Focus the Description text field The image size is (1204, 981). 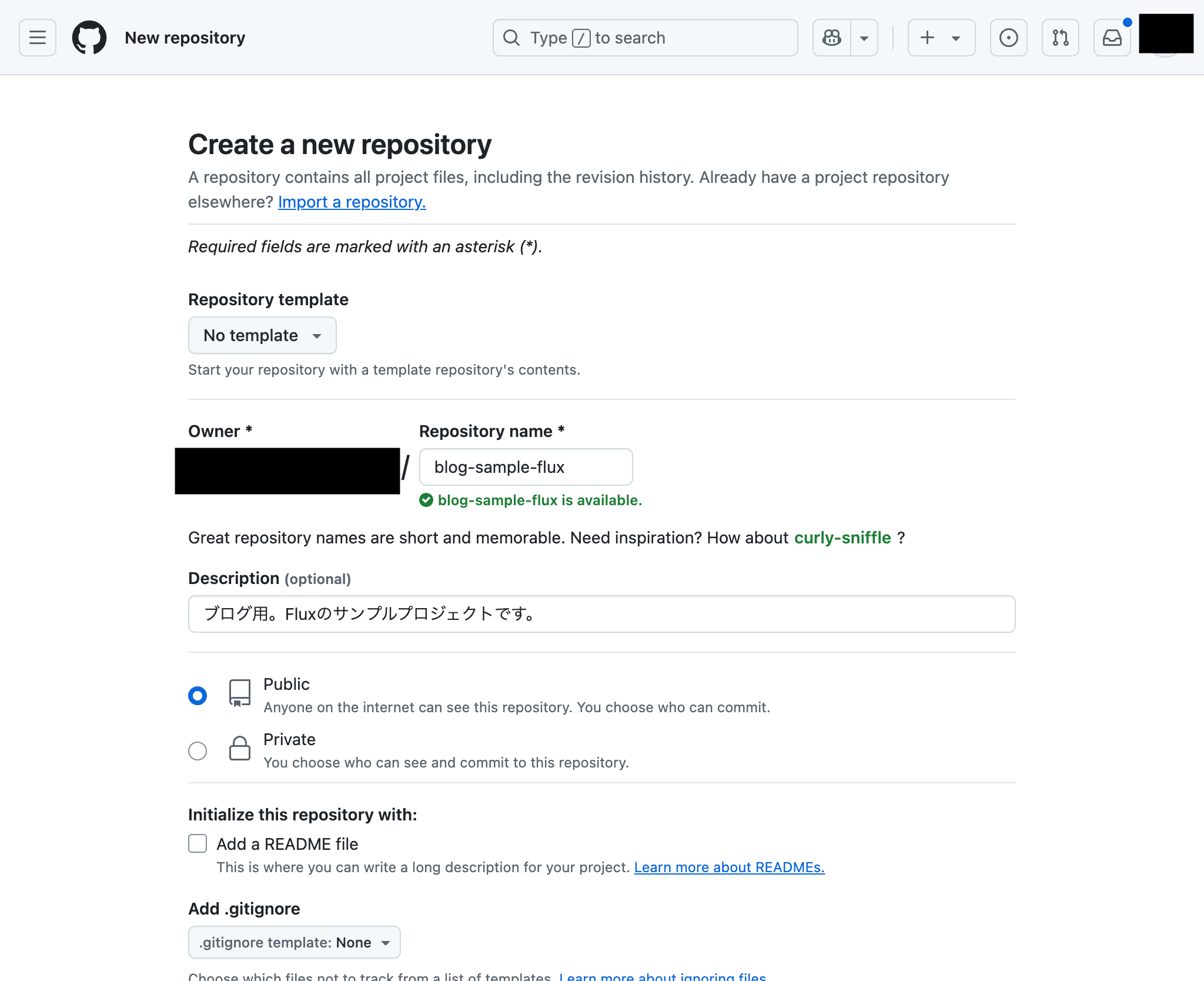pyautogui.click(x=601, y=614)
